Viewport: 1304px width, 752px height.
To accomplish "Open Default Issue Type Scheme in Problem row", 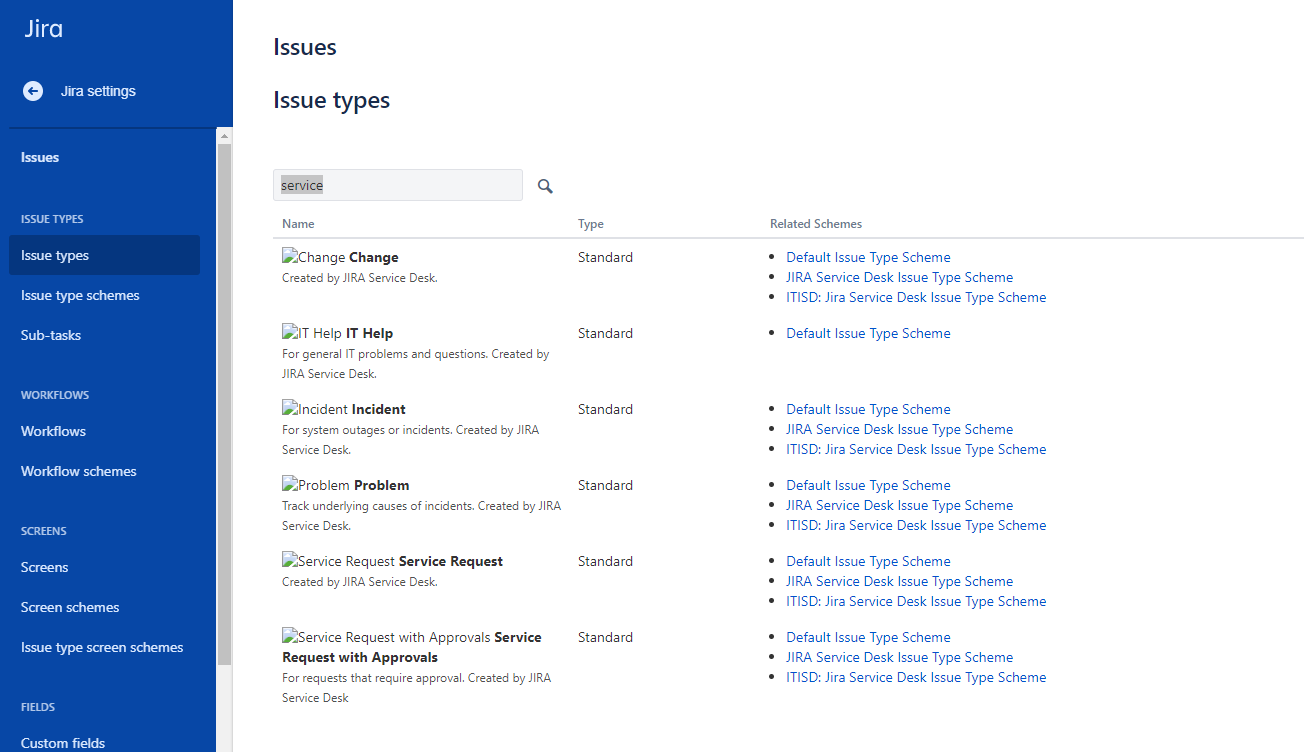I will point(868,485).
